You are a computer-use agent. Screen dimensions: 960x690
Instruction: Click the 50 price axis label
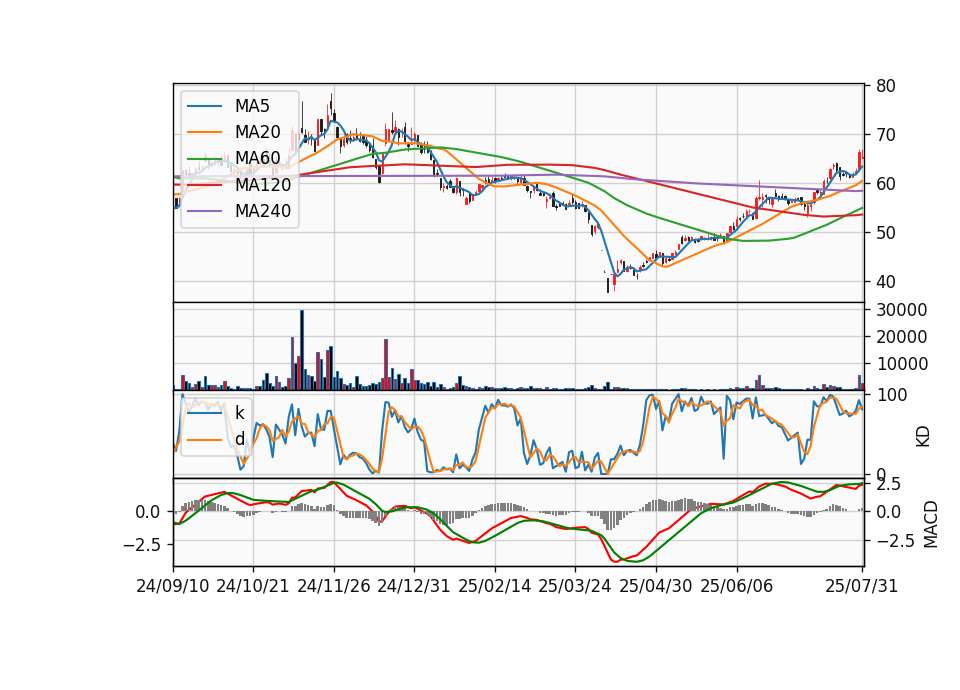tap(886, 233)
